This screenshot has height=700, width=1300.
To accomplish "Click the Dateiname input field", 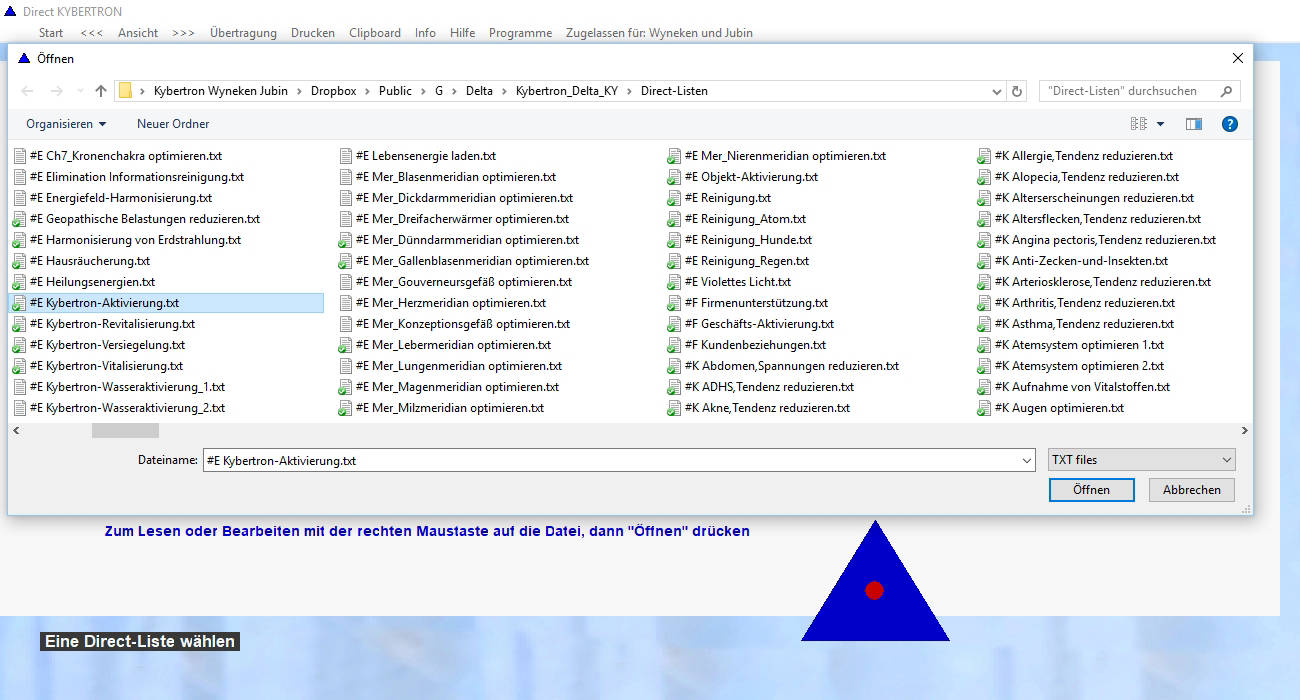I will click(x=610, y=461).
